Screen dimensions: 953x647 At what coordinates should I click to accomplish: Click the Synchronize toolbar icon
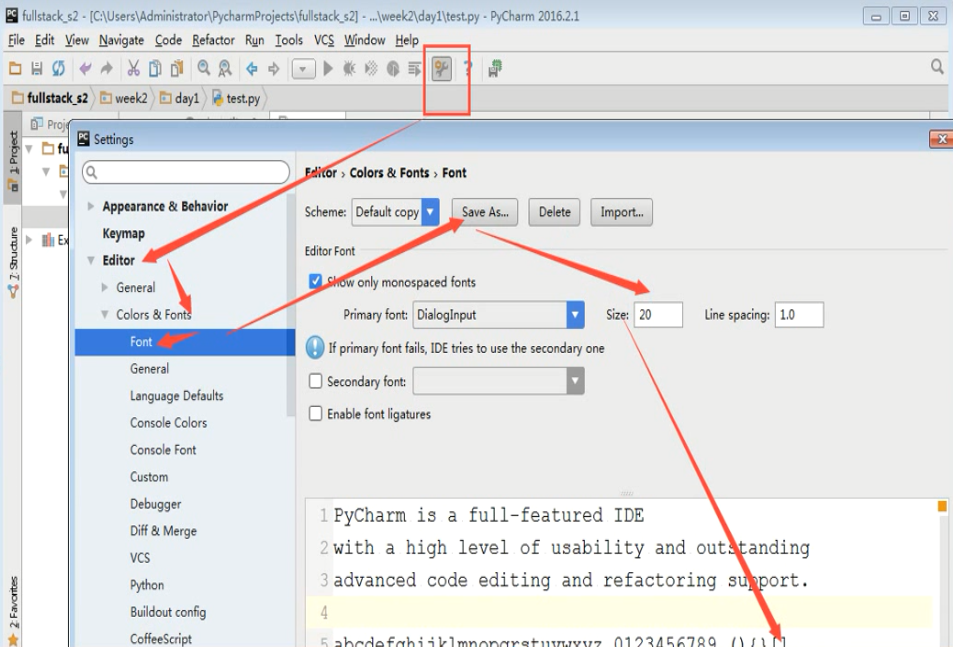click(58, 69)
